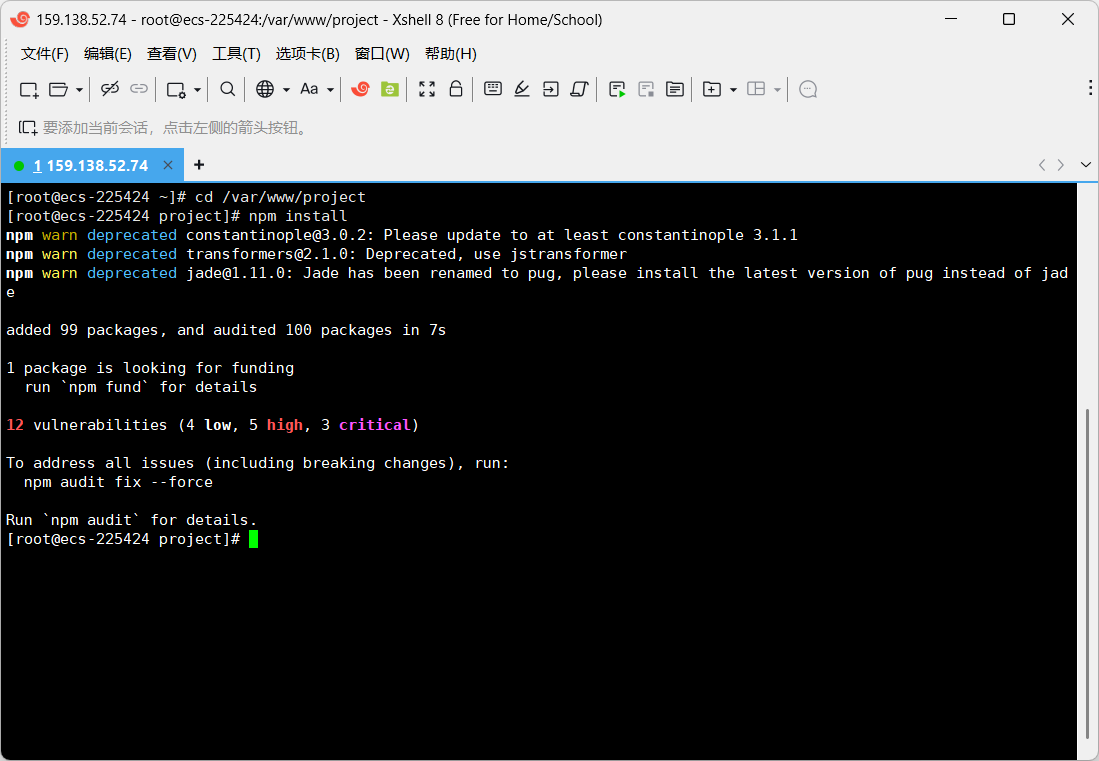Click the new tab group plus icon
The height and width of the screenshot is (761, 1099).
(711, 89)
